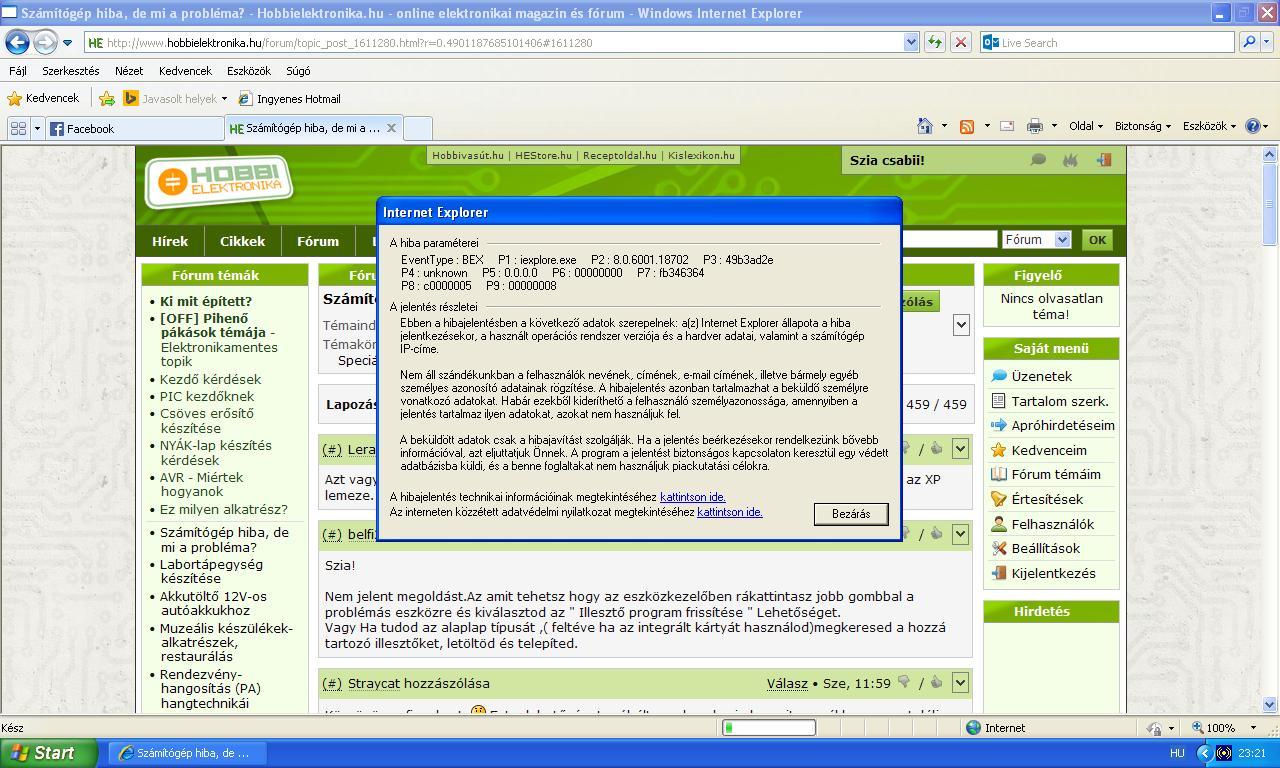Open the Kedvencek favorites star button
1280x768 pixels.
[43, 98]
